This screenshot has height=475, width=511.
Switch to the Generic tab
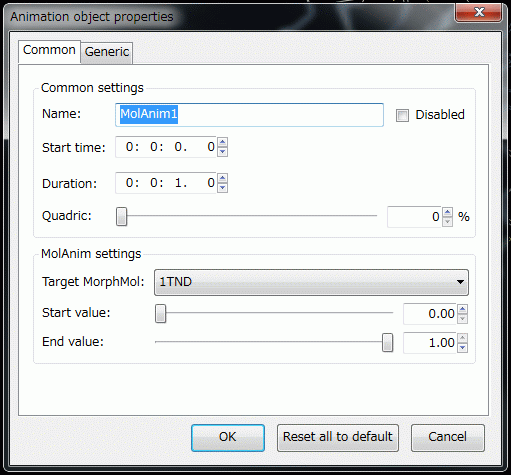[x=107, y=52]
